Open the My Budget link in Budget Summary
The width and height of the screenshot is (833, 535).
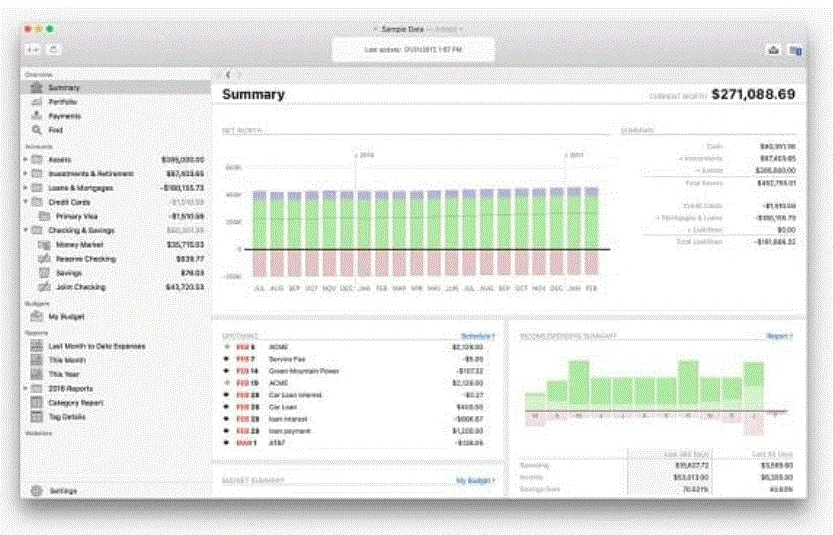pyautogui.click(x=475, y=481)
